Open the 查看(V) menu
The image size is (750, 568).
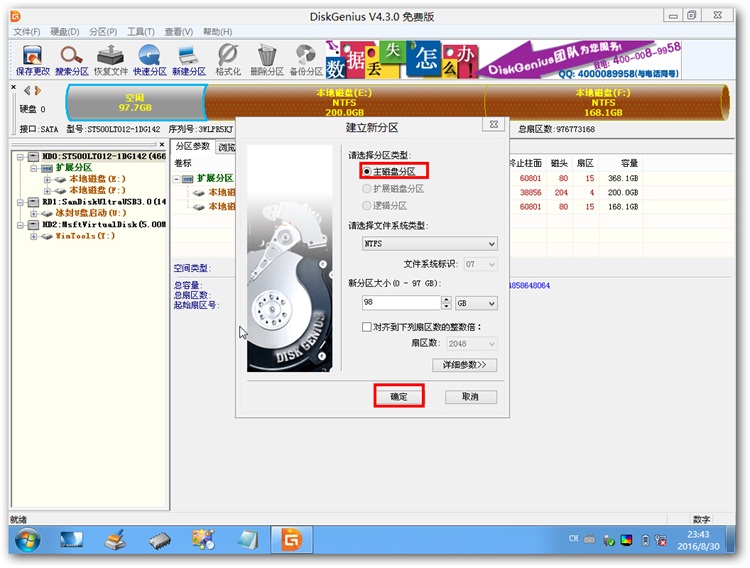click(178, 32)
